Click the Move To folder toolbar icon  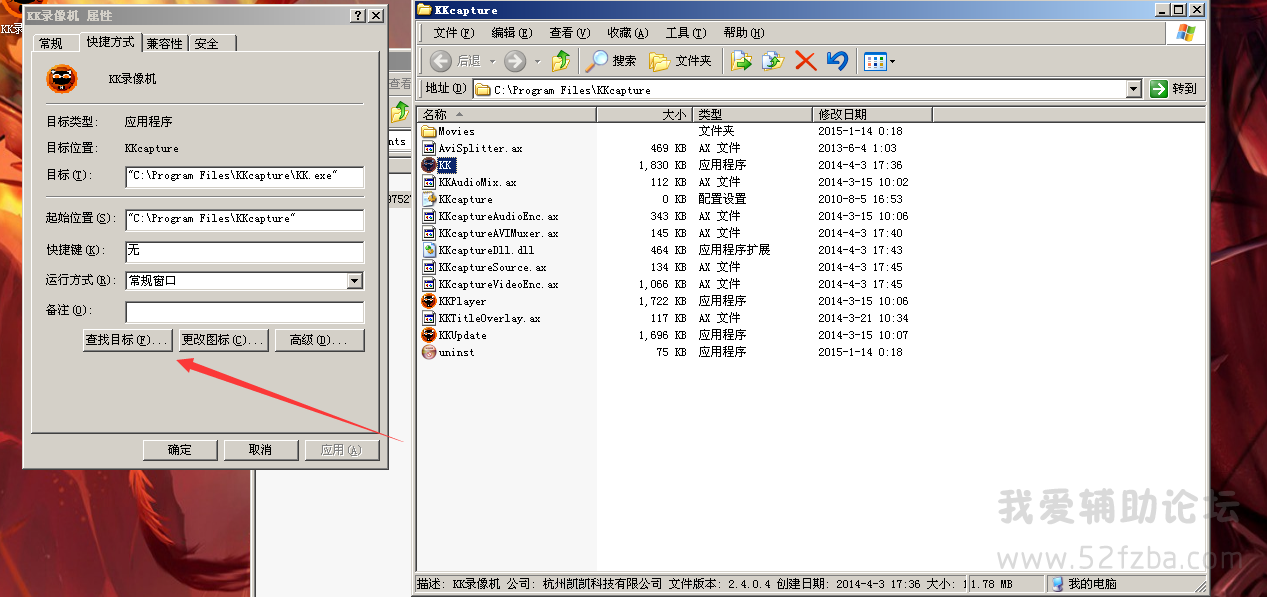(741, 61)
